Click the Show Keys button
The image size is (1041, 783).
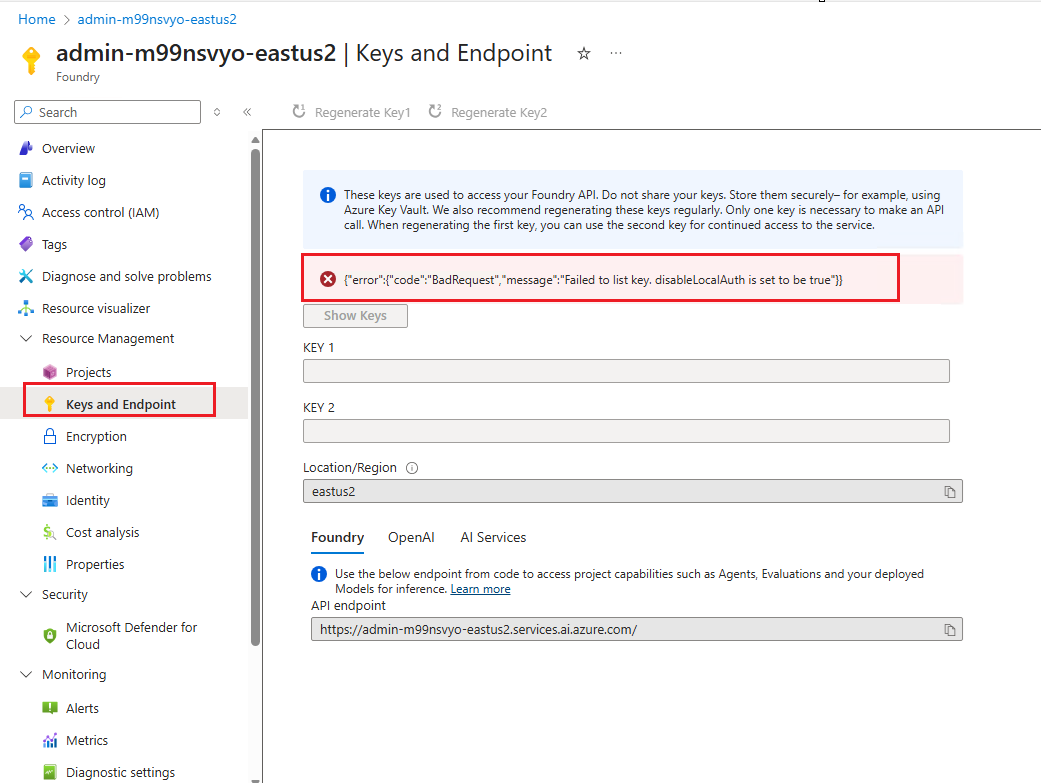pos(355,315)
